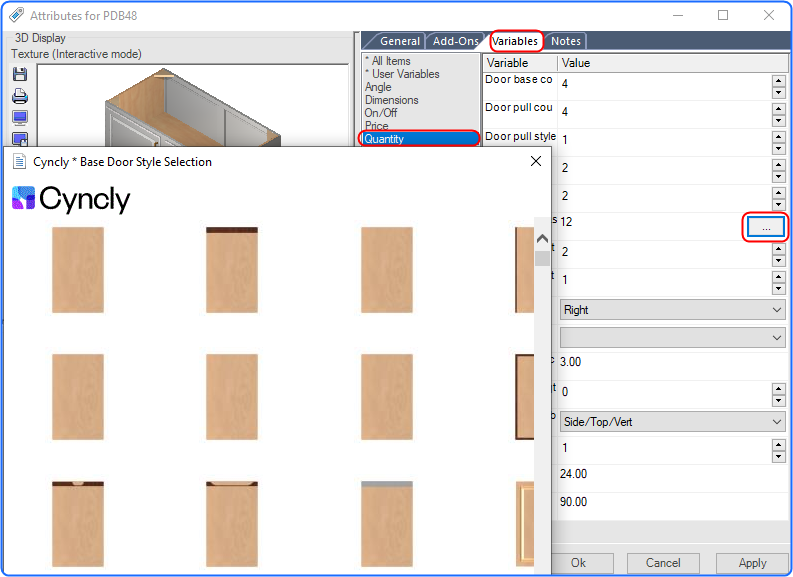Image resolution: width=793 pixels, height=577 pixels.
Task: Open the empty dropdown below Right
Action: 673,337
